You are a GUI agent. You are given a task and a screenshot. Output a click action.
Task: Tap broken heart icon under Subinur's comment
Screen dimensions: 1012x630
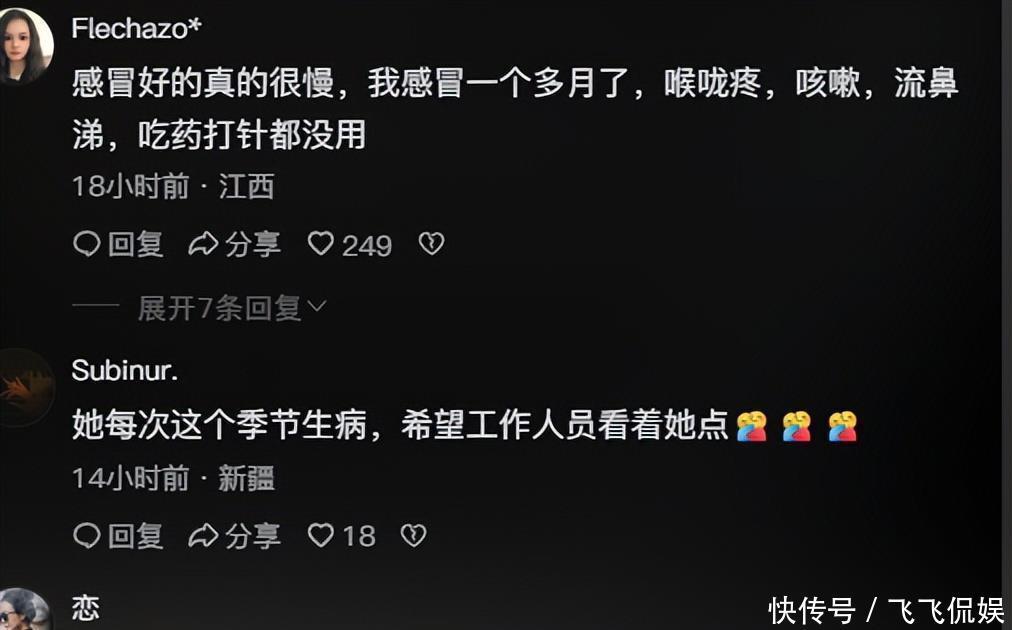click(x=413, y=535)
